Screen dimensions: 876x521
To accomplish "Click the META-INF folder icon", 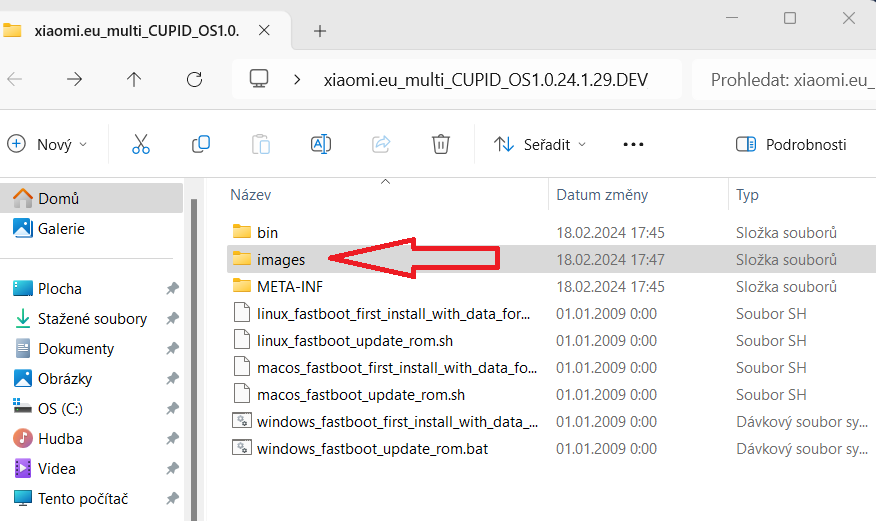I will pyautogui.click(x=241, y=286).
